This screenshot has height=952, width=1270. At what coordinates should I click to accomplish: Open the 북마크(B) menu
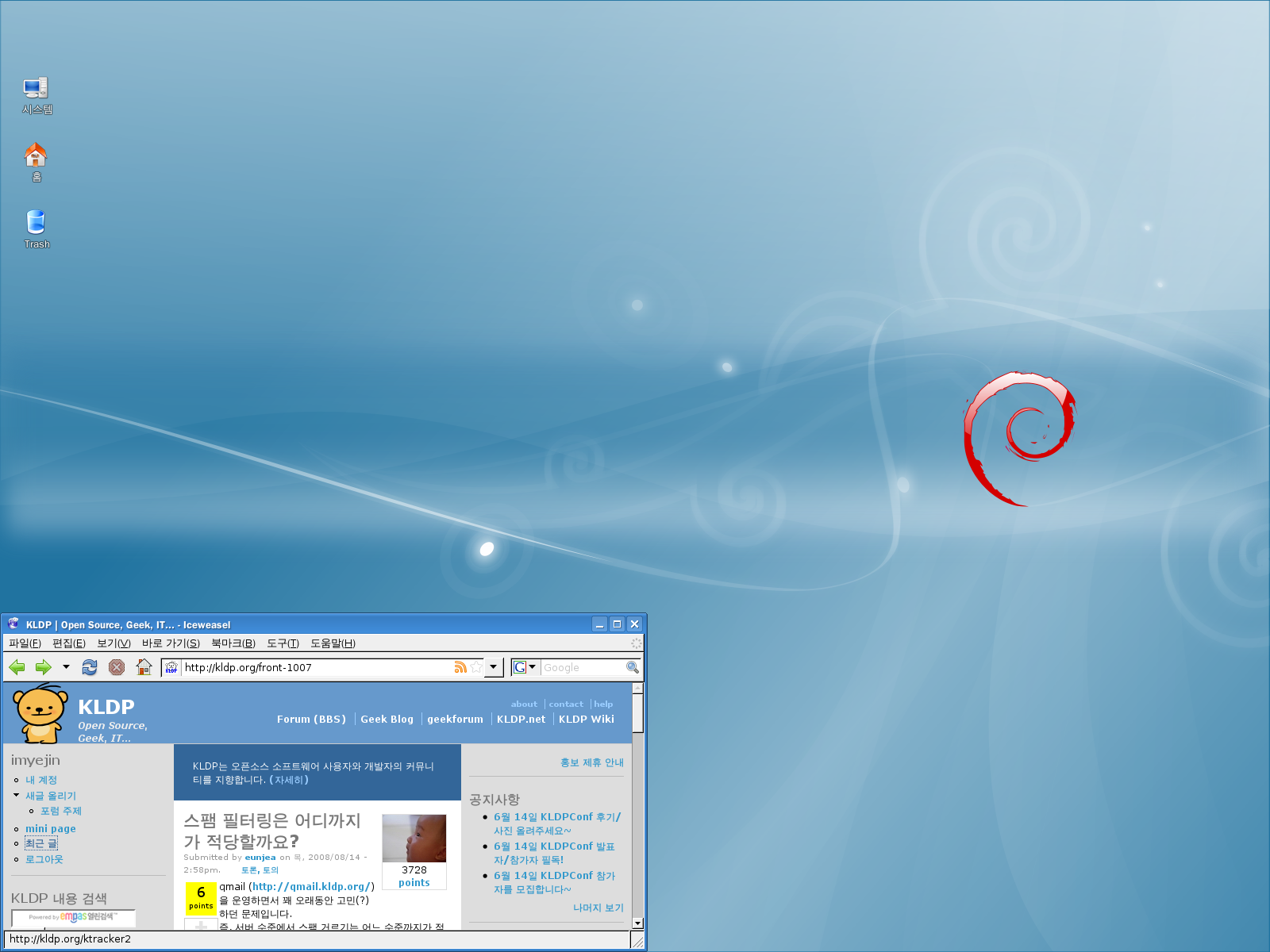[x=233, y=643]
